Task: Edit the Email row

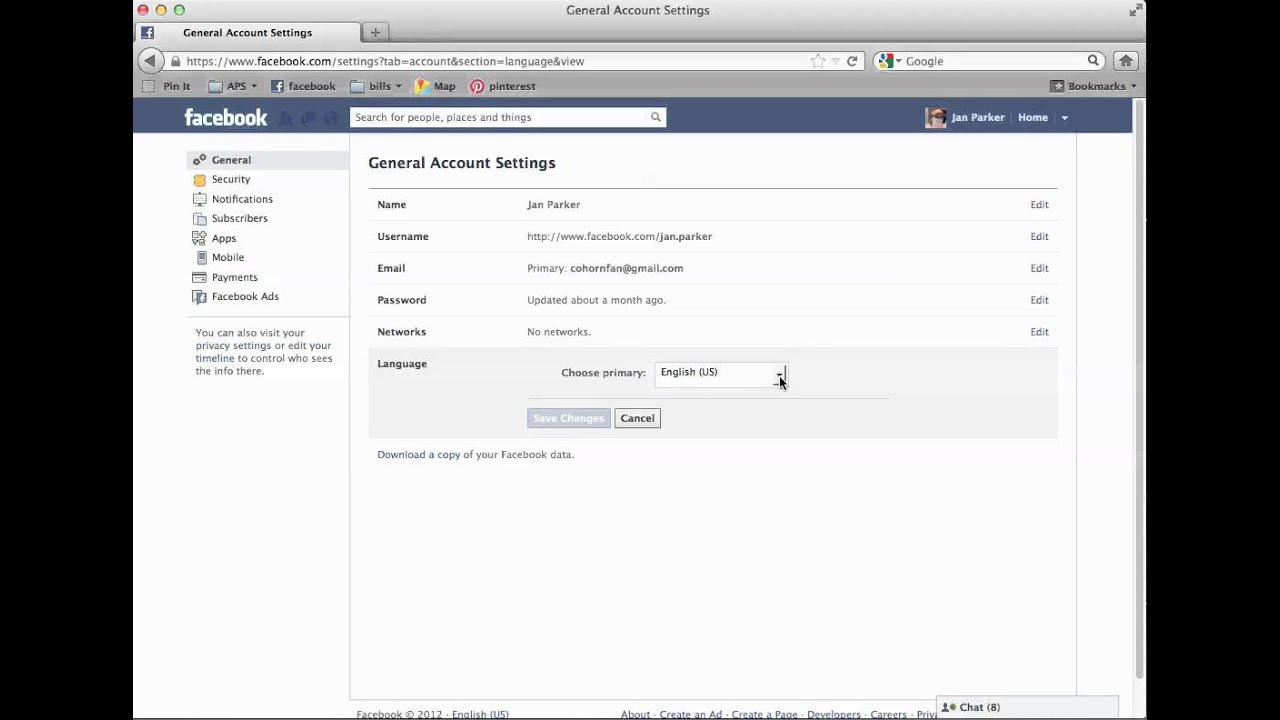Action: 1039,268
